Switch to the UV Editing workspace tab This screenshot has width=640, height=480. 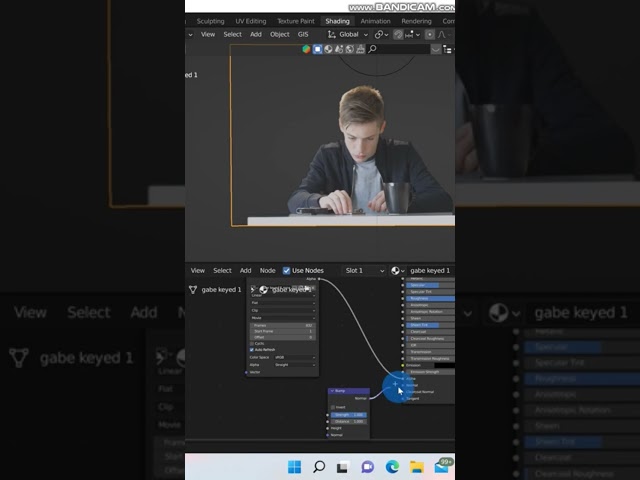click(251, 21)
